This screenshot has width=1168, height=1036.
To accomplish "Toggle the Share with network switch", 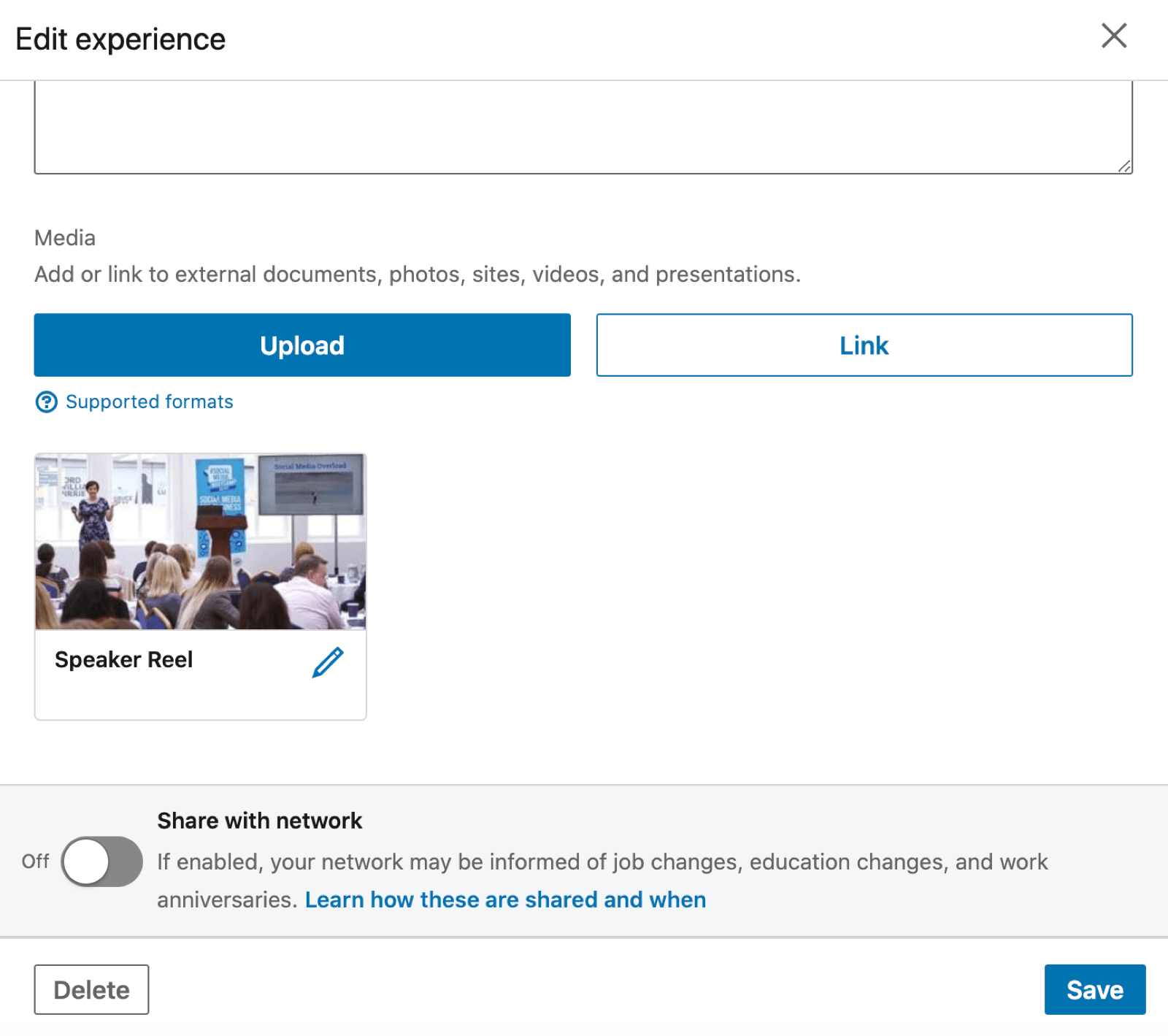I will click(101, 862).
